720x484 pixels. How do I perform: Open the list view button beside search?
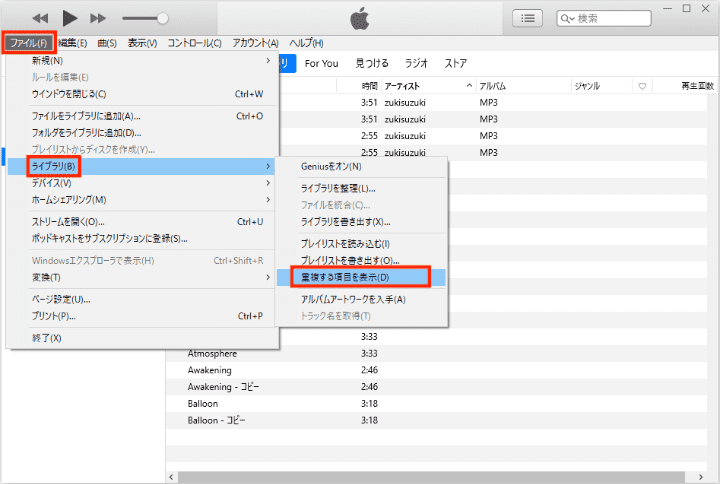click(x=527, y=18)
